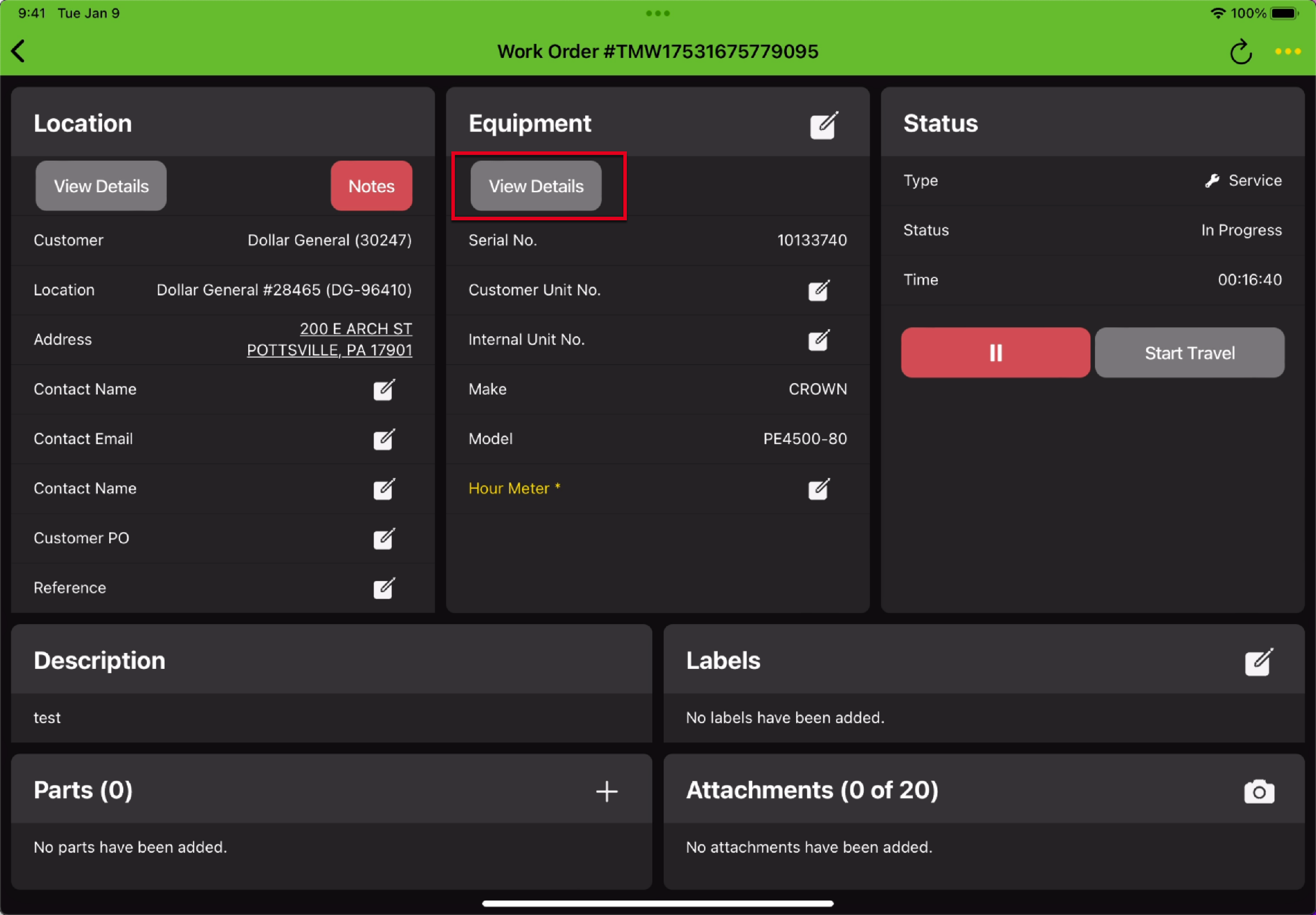The image size is (1316, 915).
Task: Edit the Customer Unit No. field
Action: [x=818, y=290]
